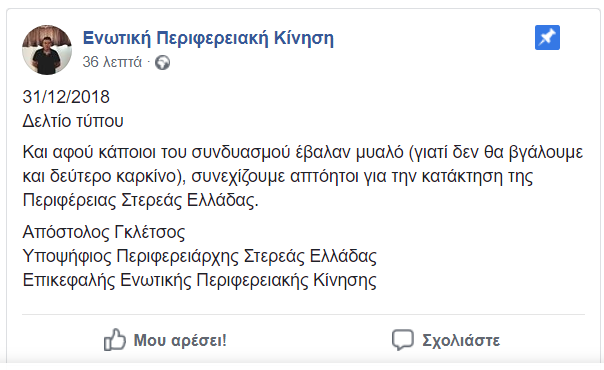604x370 pixels.
Task: Click the speech bubble comment icon
Action: [x=403, y=340]
